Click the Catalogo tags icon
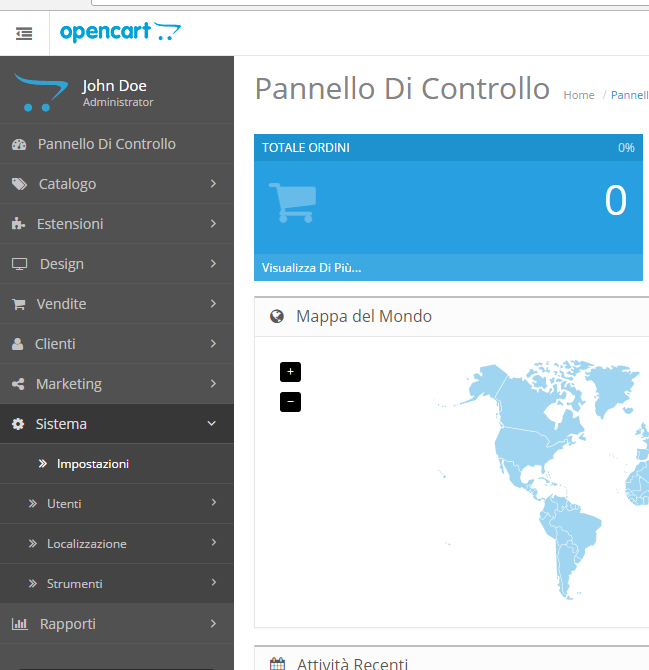Viewport: 649px width, 670px height. [x=19, y=184]
